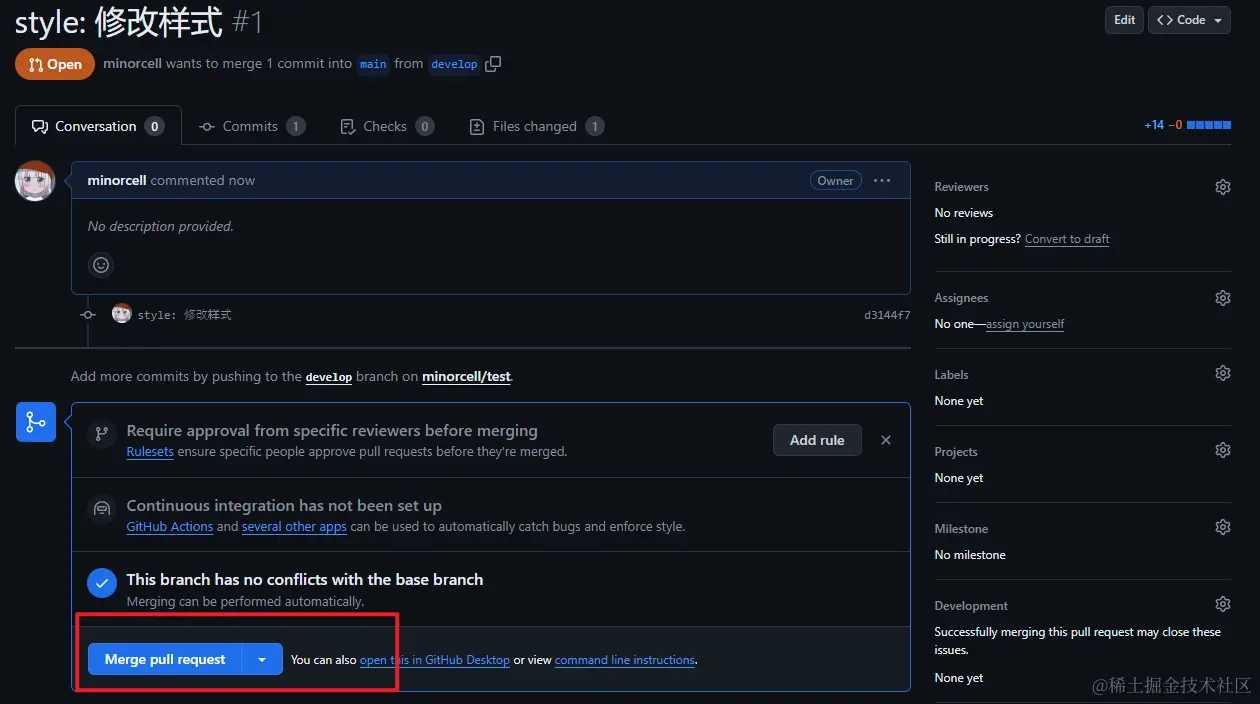Click the minorcell author name in the comment
This screenshot has height=704, width=1260.
[117, 180]
